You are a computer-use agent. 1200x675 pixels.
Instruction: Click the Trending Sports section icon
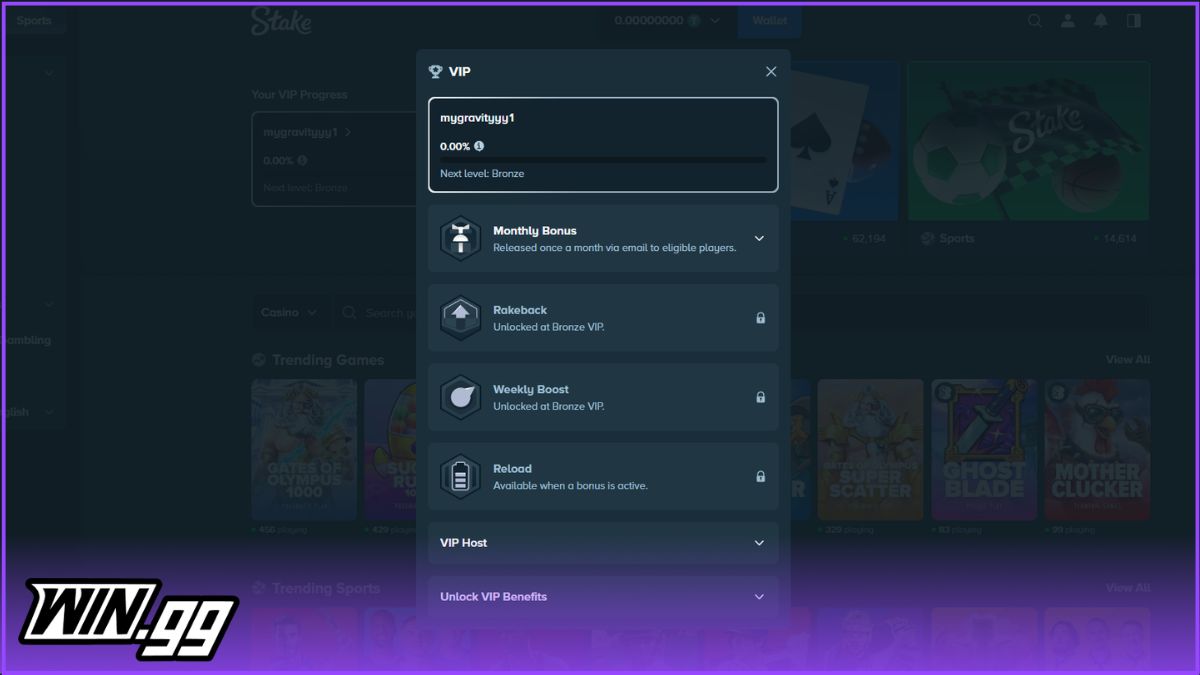pyautogui.click(x=259, y=588)
